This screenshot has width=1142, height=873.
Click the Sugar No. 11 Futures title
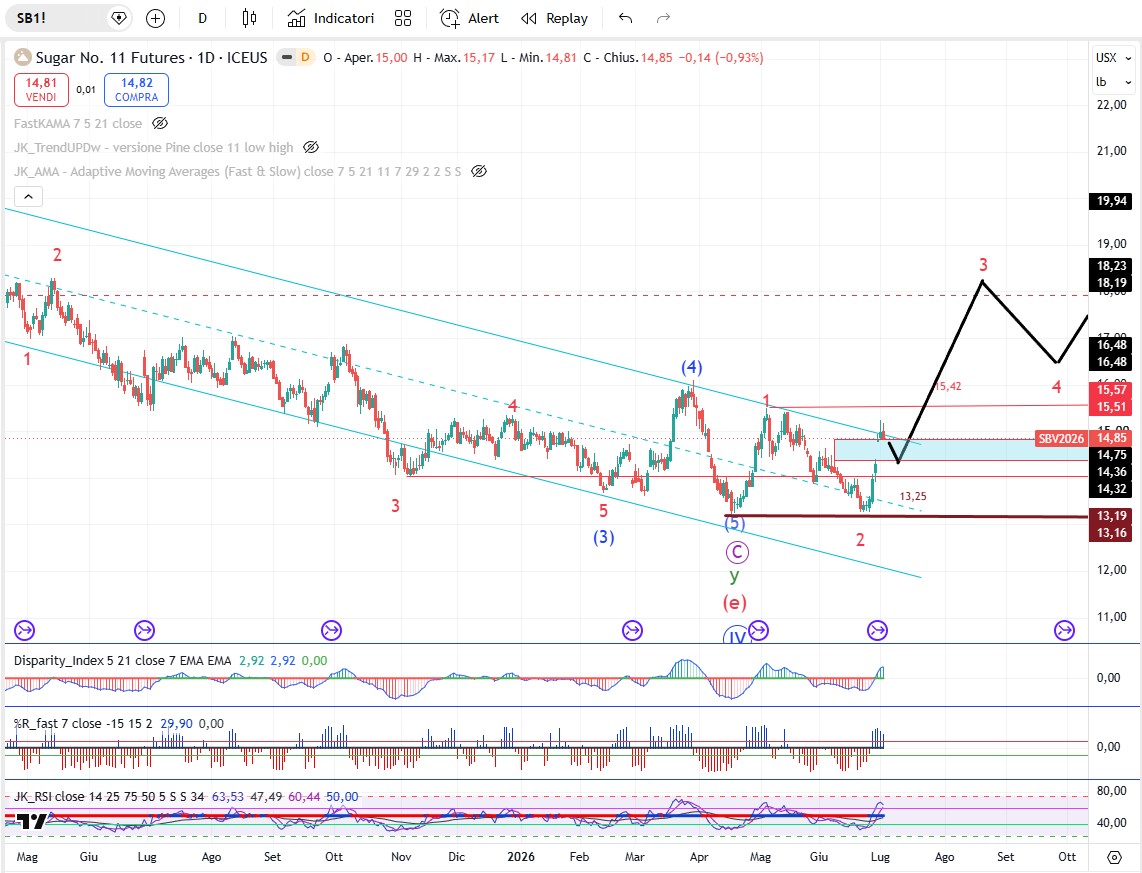pyautogui.click(x=151, y=58)
